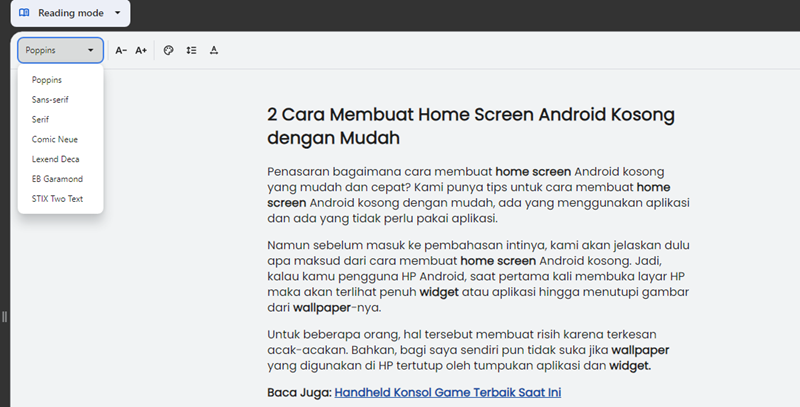Click the Baca Juga label text
Viewport: 800px width, 407px height.
(x=299, y=393)
